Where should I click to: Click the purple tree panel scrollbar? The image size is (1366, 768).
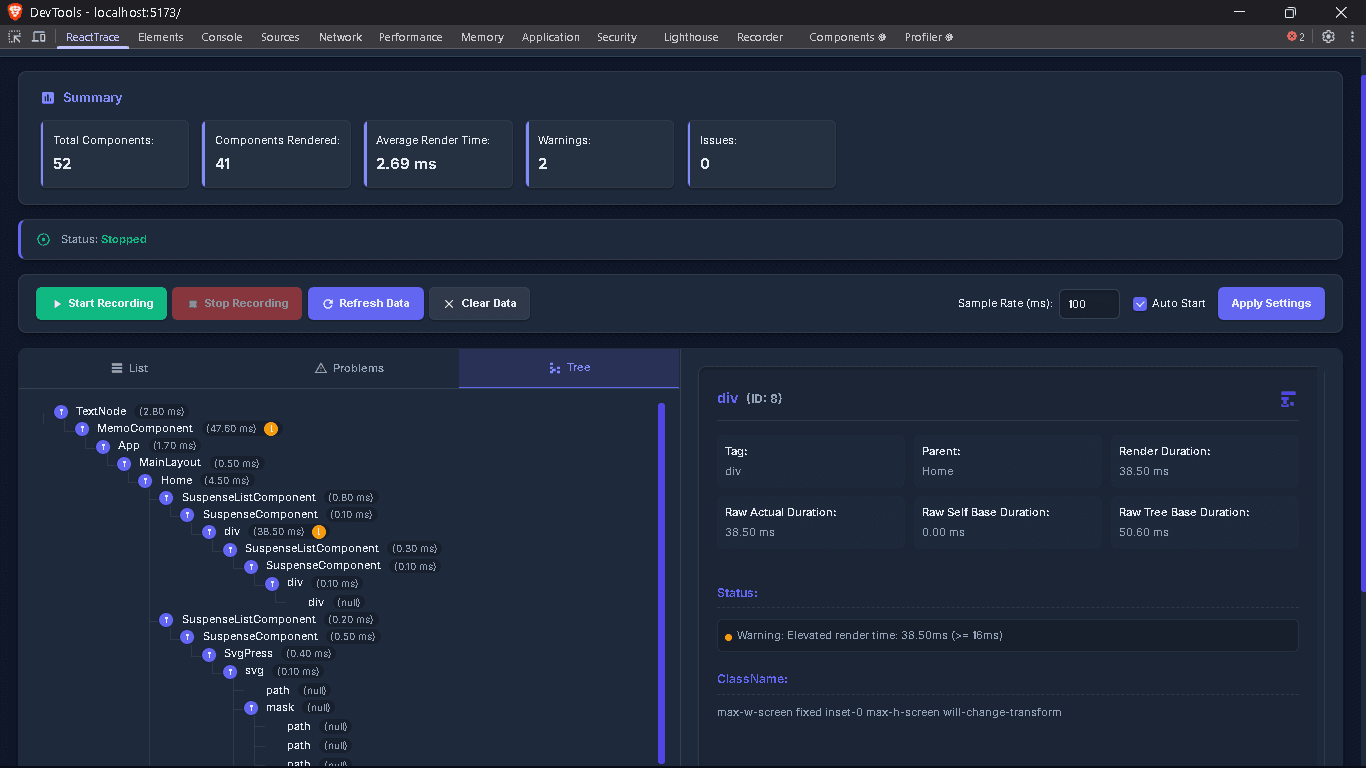click(x=661, y=583)
